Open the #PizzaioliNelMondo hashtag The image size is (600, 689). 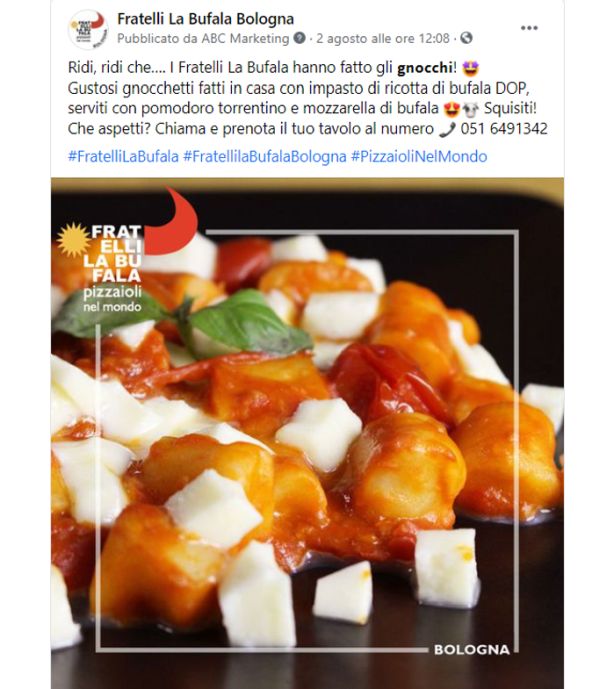point(419,156)
